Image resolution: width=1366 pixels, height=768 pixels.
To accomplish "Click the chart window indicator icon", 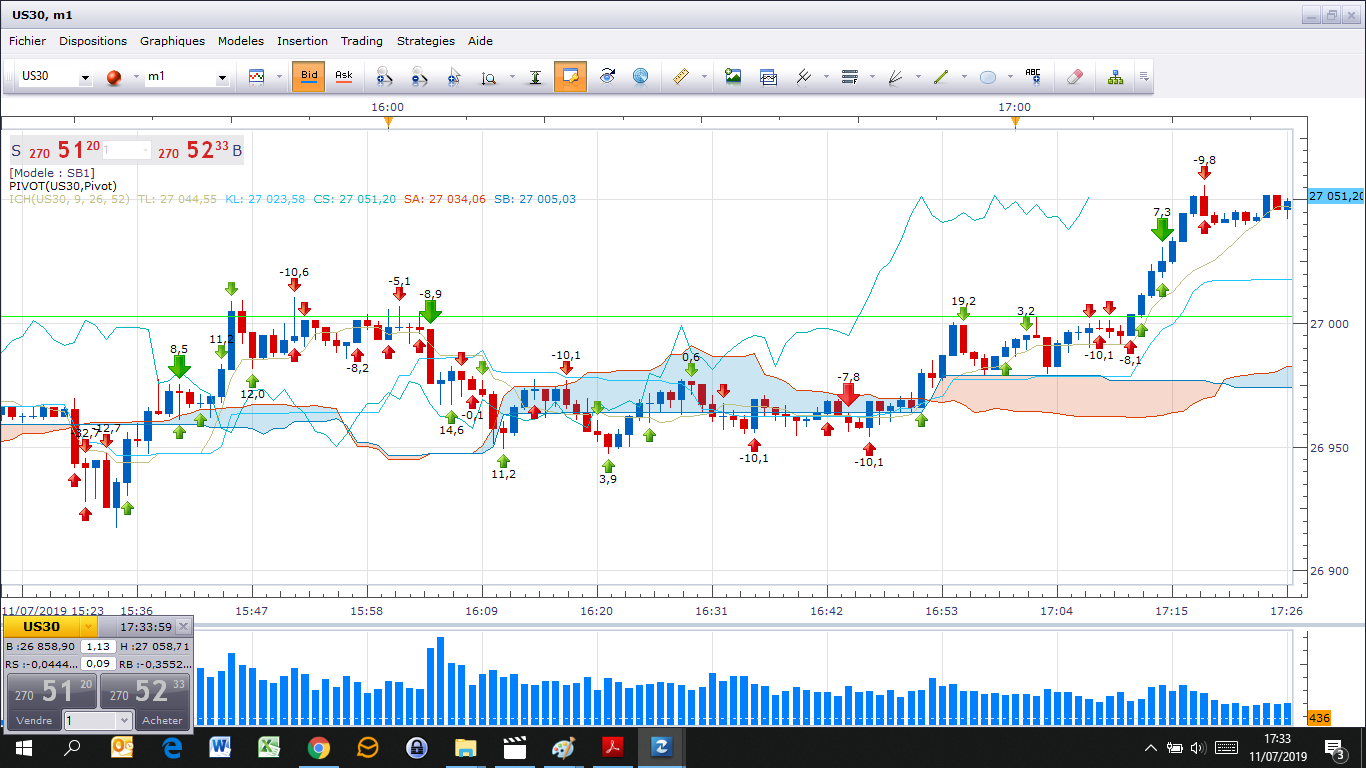I will [x=768, y=77].
